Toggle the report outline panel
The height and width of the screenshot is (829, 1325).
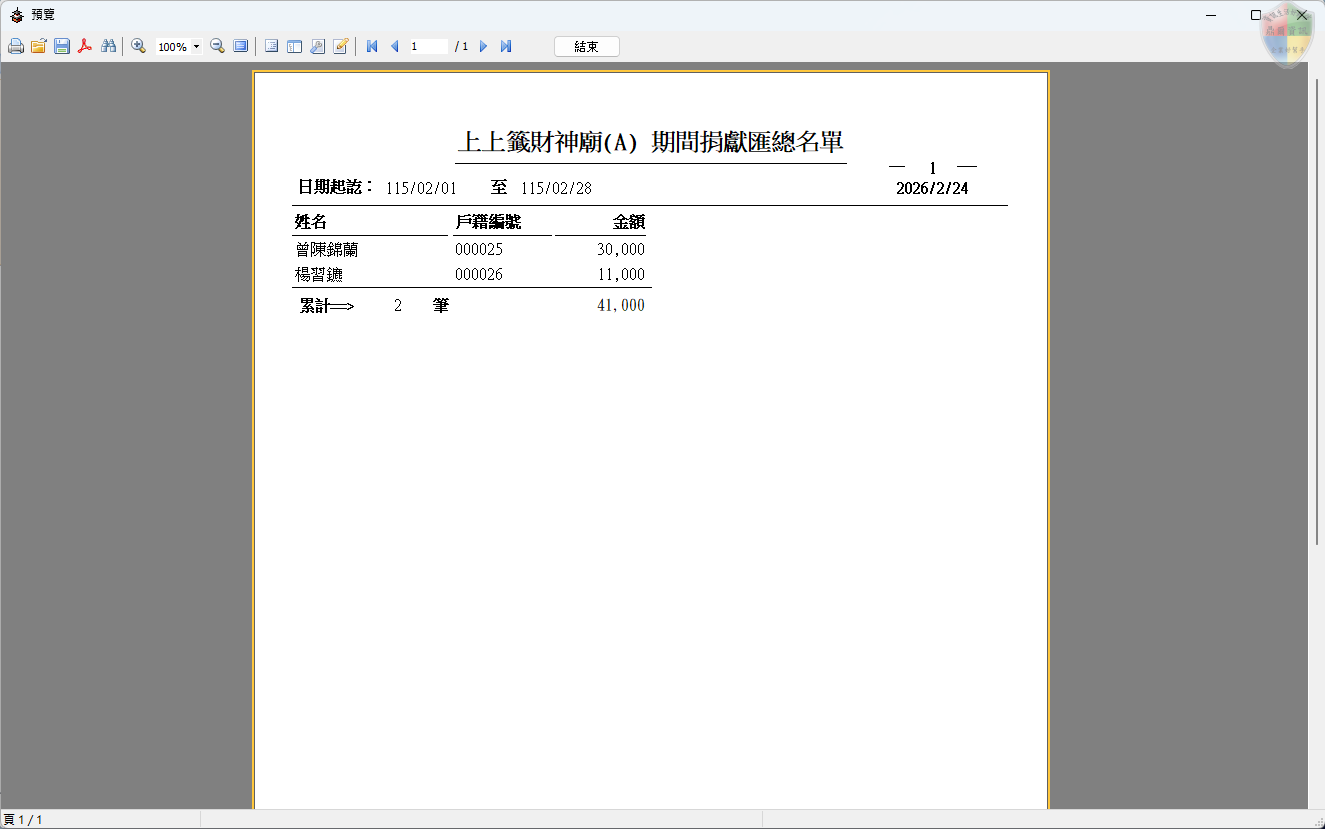(x=272, y=47)
